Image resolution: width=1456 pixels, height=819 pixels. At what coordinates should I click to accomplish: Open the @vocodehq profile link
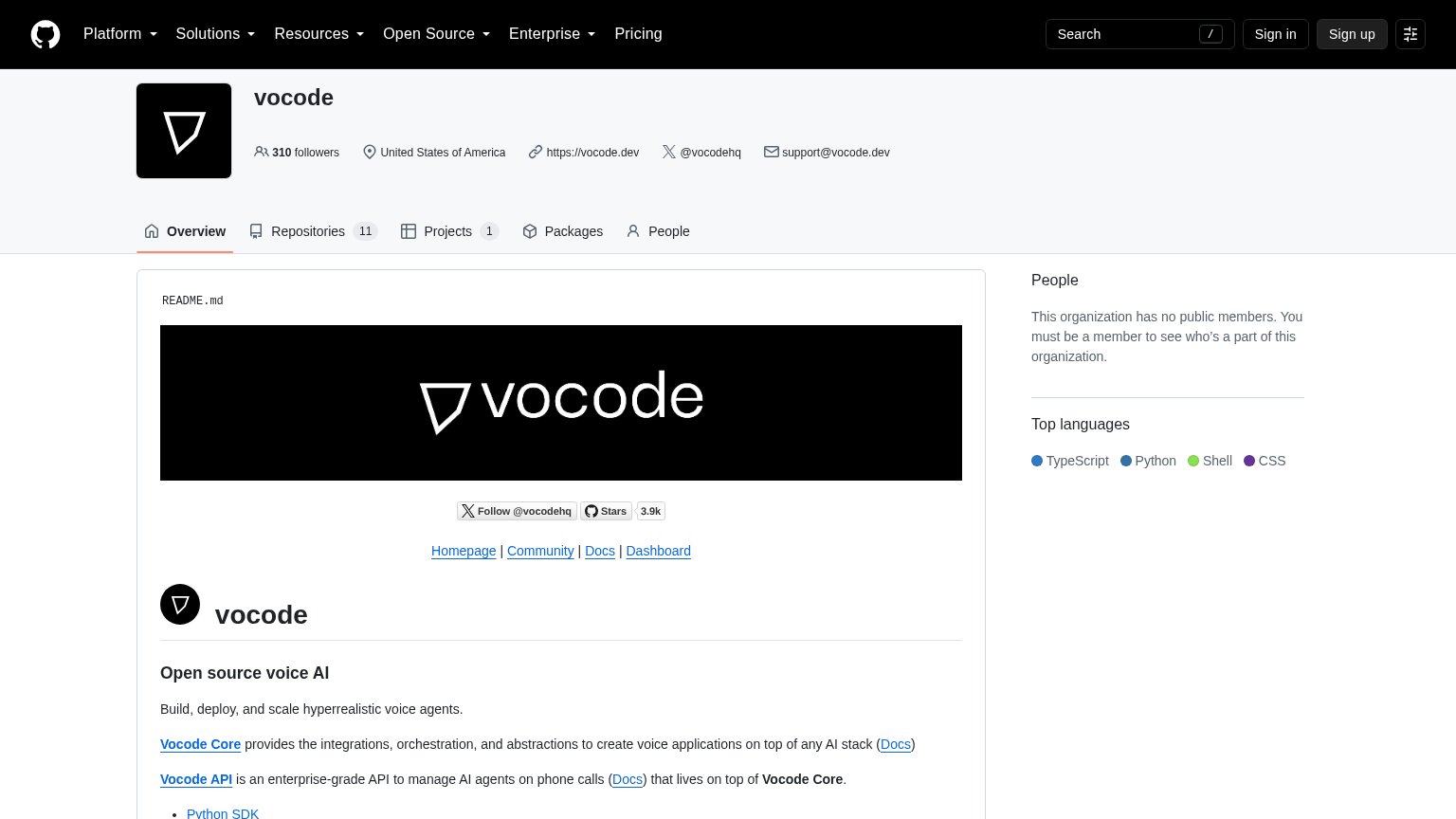710,152
